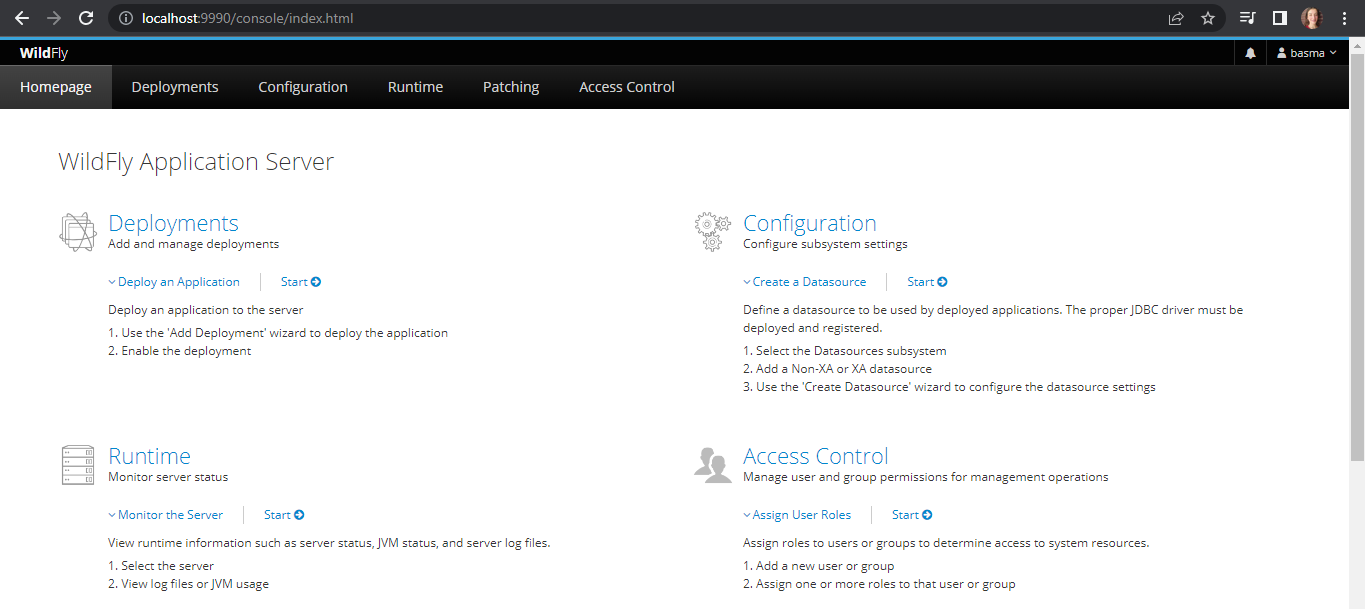Click the site information icon
The image size is (1365, 609).
pyautogui.click(x=125, y=18)
